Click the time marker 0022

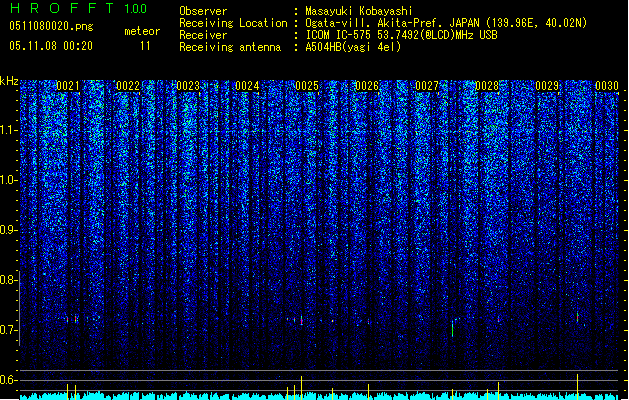pyautogui.click(x=128, y=86)
